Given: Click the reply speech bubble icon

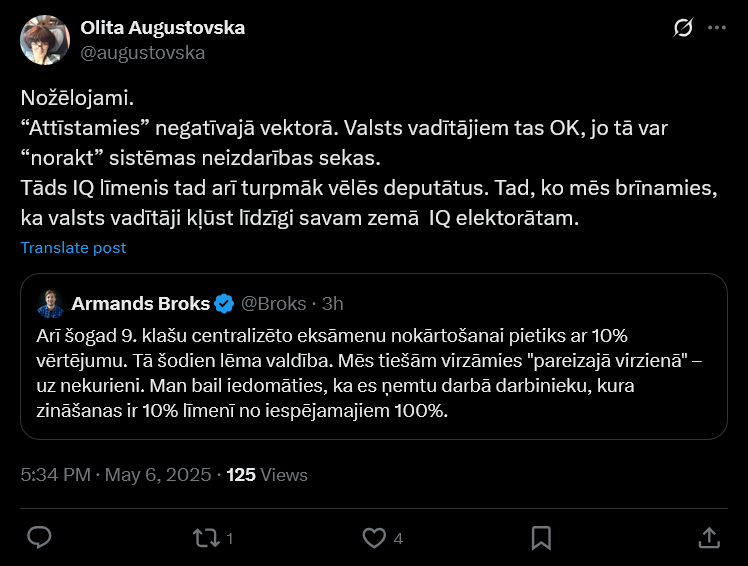Looking at the screenshot, I should tap(39, 538).
